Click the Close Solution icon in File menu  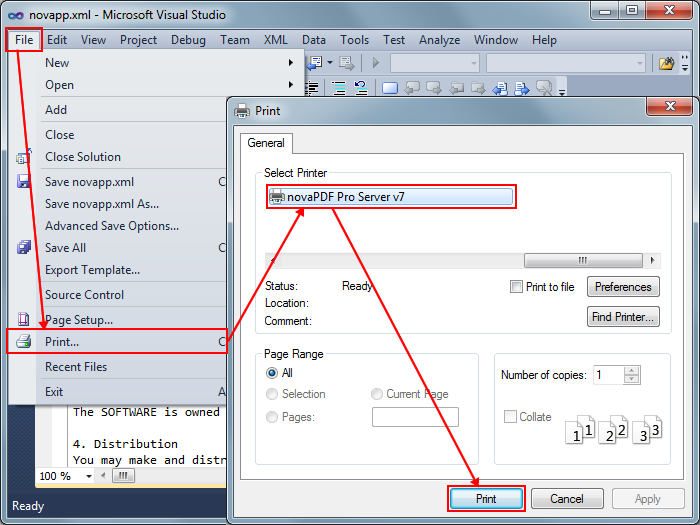(x=23, y=157)
